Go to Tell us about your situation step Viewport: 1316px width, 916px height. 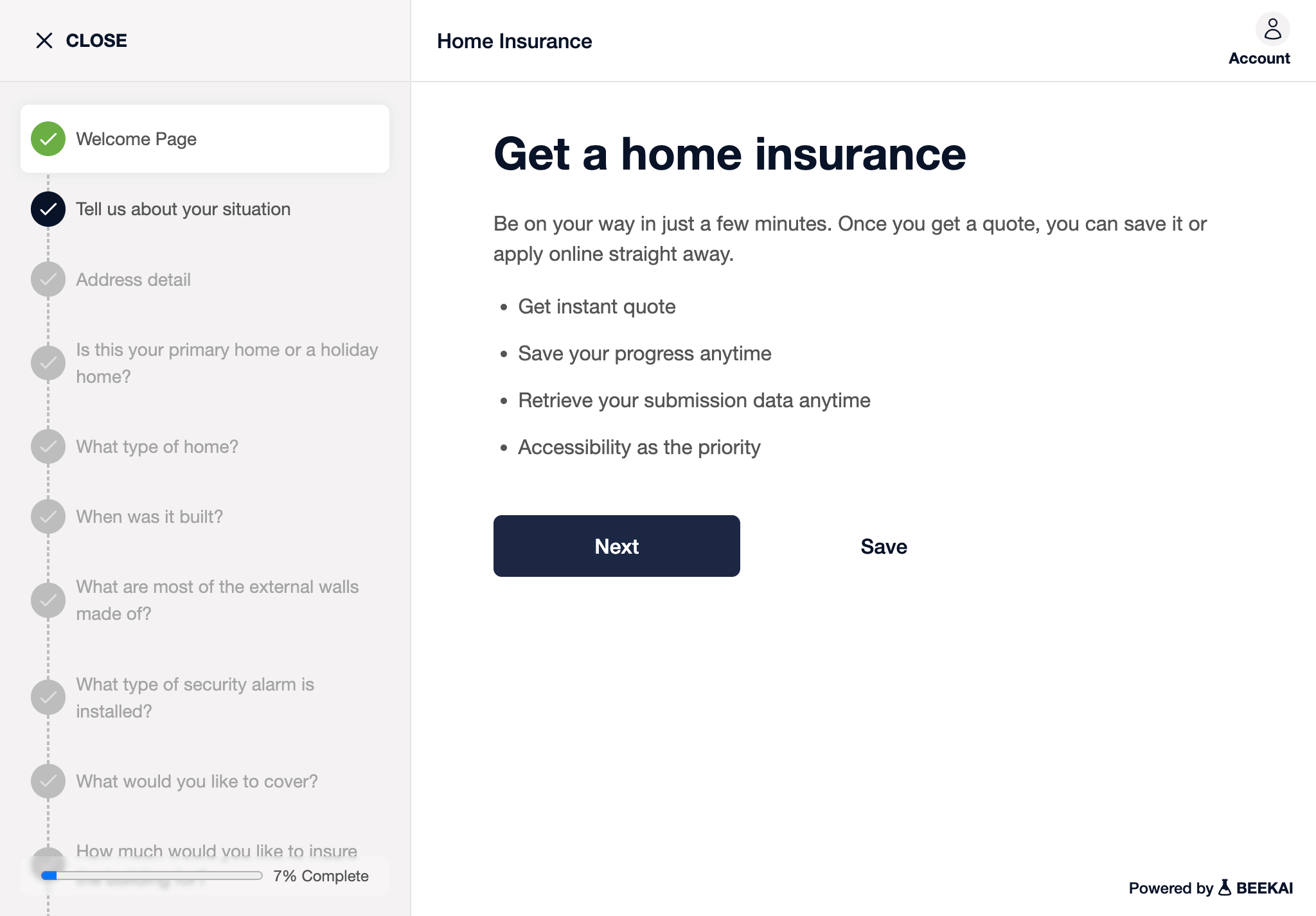183,209
